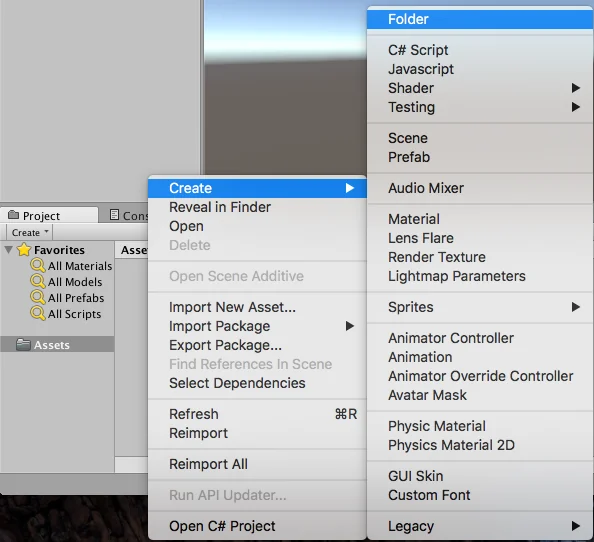Click the Project tab folder icon

pyautogui.click(x=14, y=215)
